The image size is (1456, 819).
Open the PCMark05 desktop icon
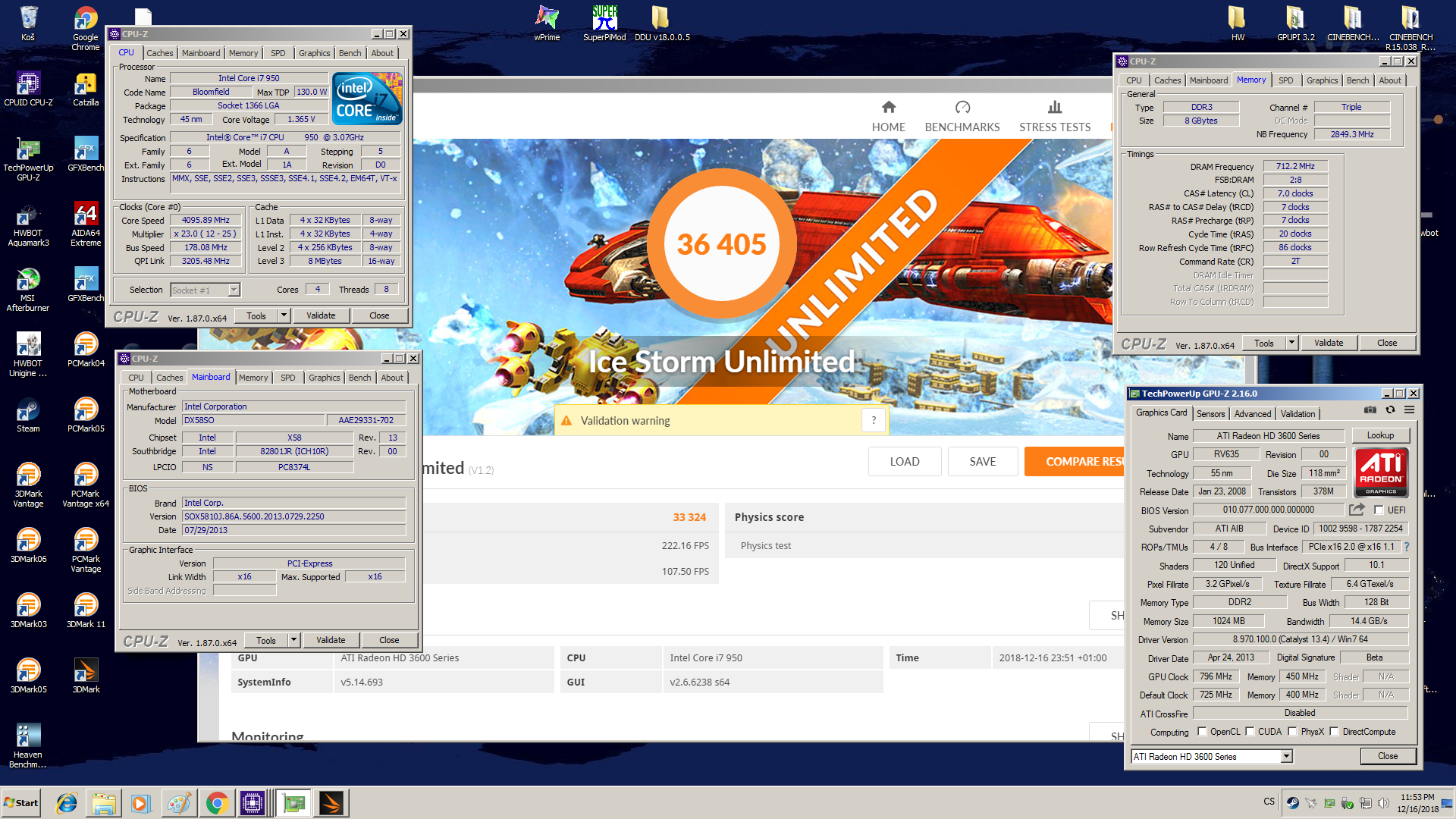coord(86,416)
